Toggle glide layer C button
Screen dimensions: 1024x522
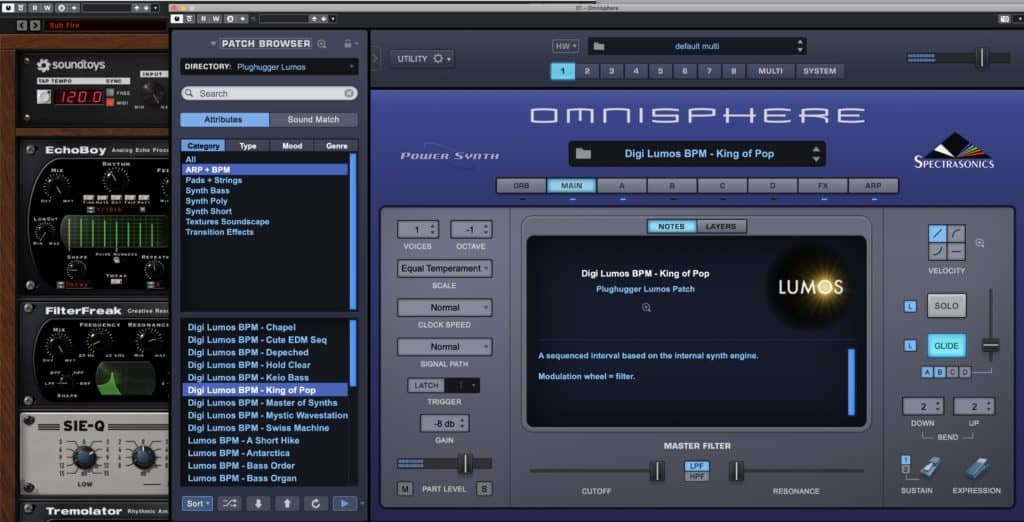point(952,372)
